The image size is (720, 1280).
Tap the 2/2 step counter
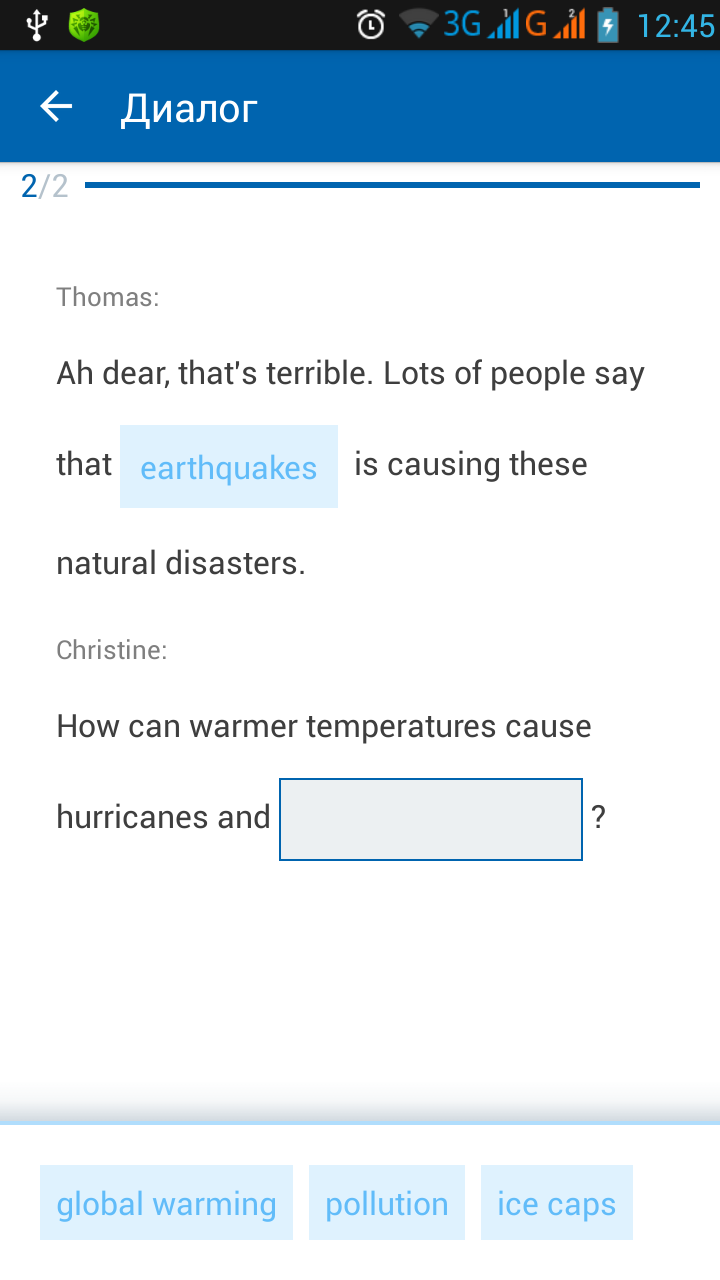pos(45,186)
